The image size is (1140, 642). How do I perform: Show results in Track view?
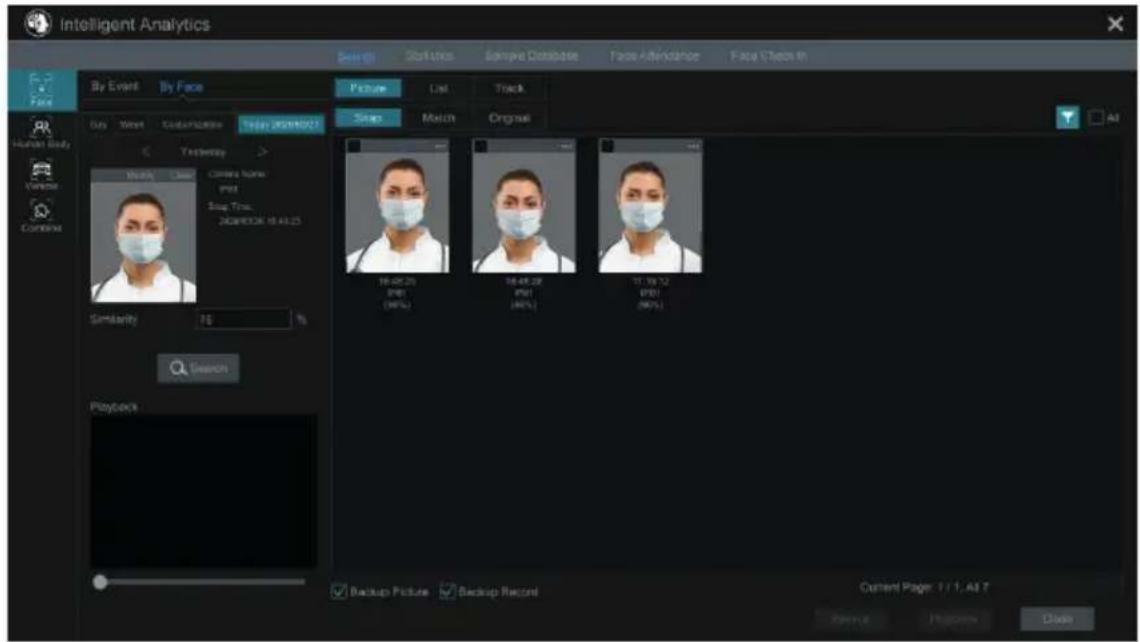(509, 88)
